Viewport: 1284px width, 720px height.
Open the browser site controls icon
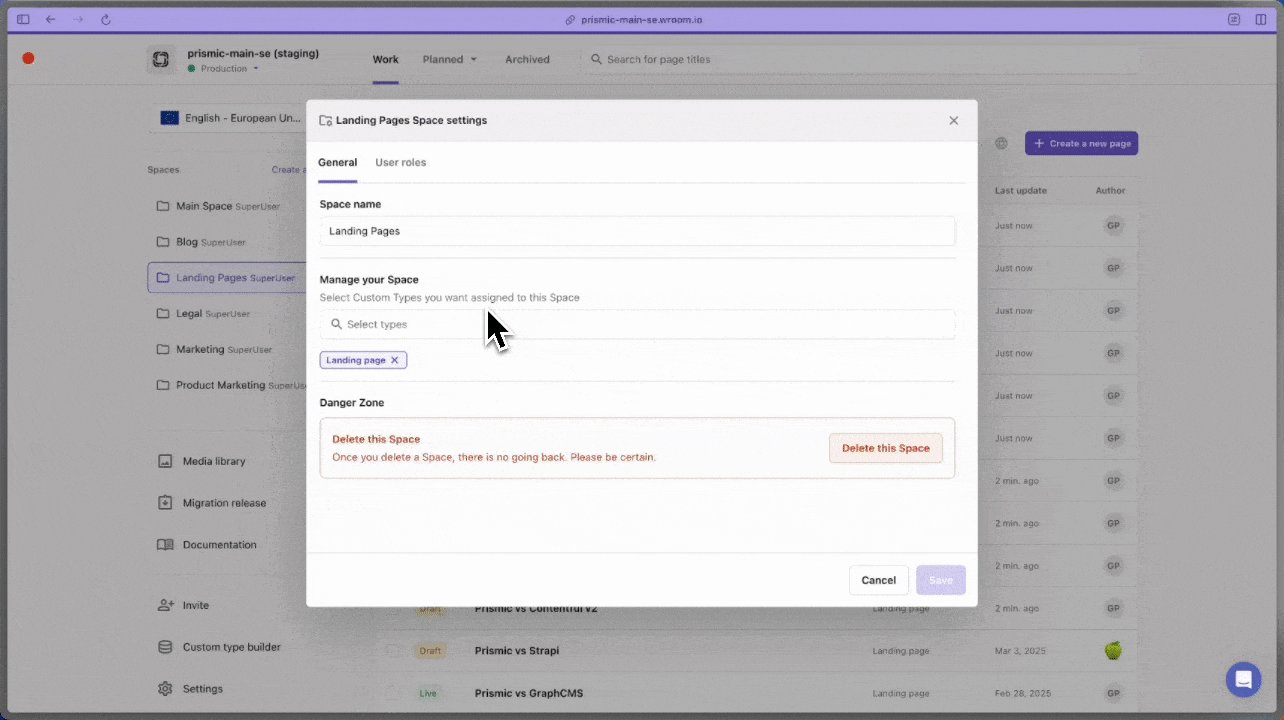pyautogui.click(x=1234, y=19)
